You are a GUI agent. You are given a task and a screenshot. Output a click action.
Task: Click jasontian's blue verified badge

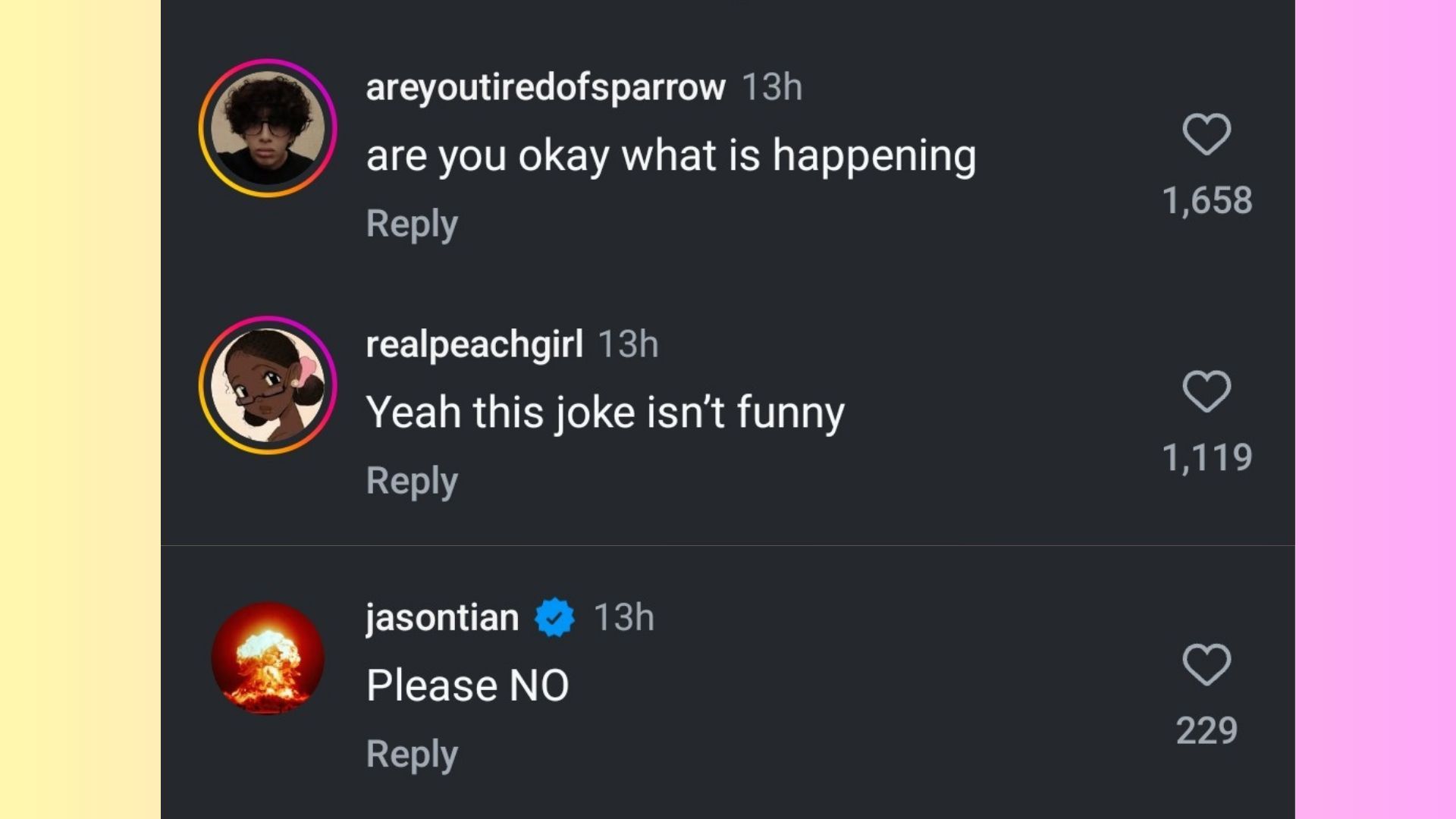tap(554, 617)
